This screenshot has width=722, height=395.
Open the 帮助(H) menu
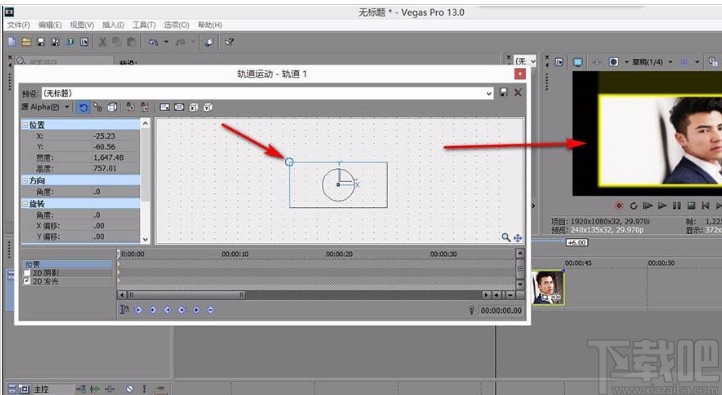point(210,25)
